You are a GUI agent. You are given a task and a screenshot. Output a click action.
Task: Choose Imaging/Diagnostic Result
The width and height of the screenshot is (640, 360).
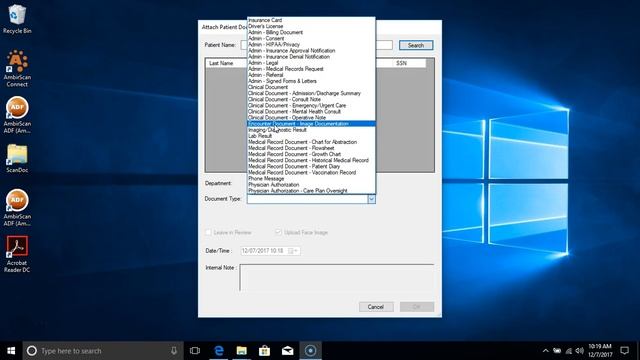(x=311, y=130)
